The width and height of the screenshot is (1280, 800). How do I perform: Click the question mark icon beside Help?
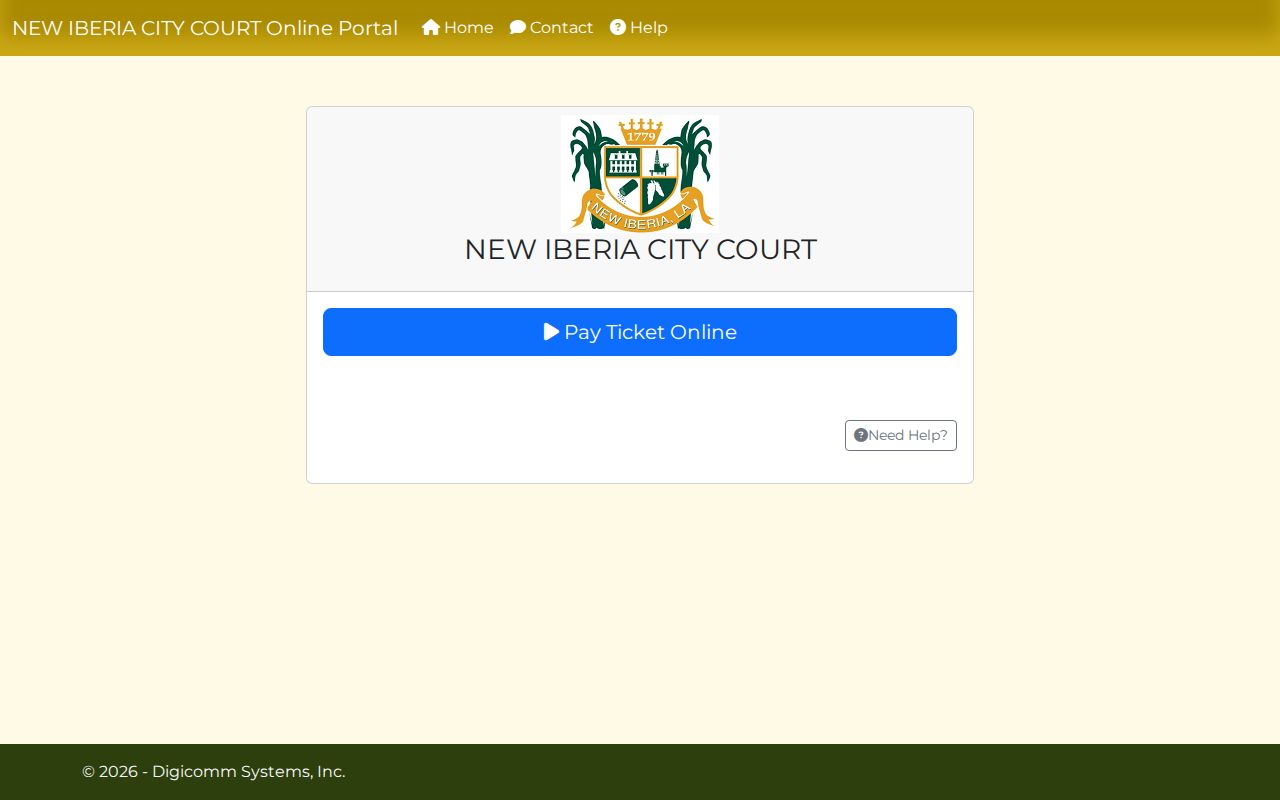[x=618, y=28]
